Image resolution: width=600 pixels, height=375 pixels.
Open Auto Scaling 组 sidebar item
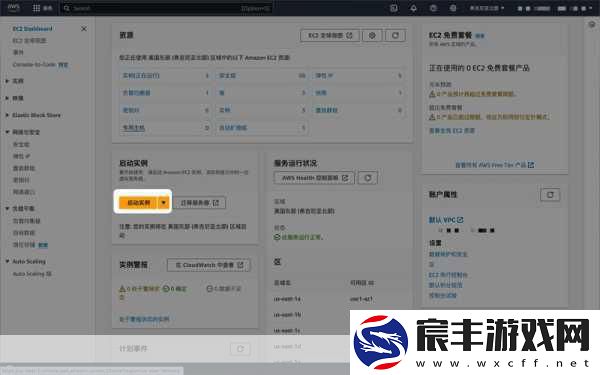[32, 274]
